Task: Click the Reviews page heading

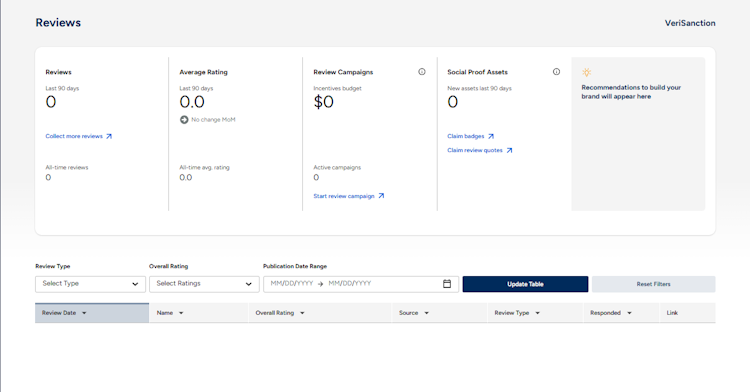Action: tap(58, 22)
